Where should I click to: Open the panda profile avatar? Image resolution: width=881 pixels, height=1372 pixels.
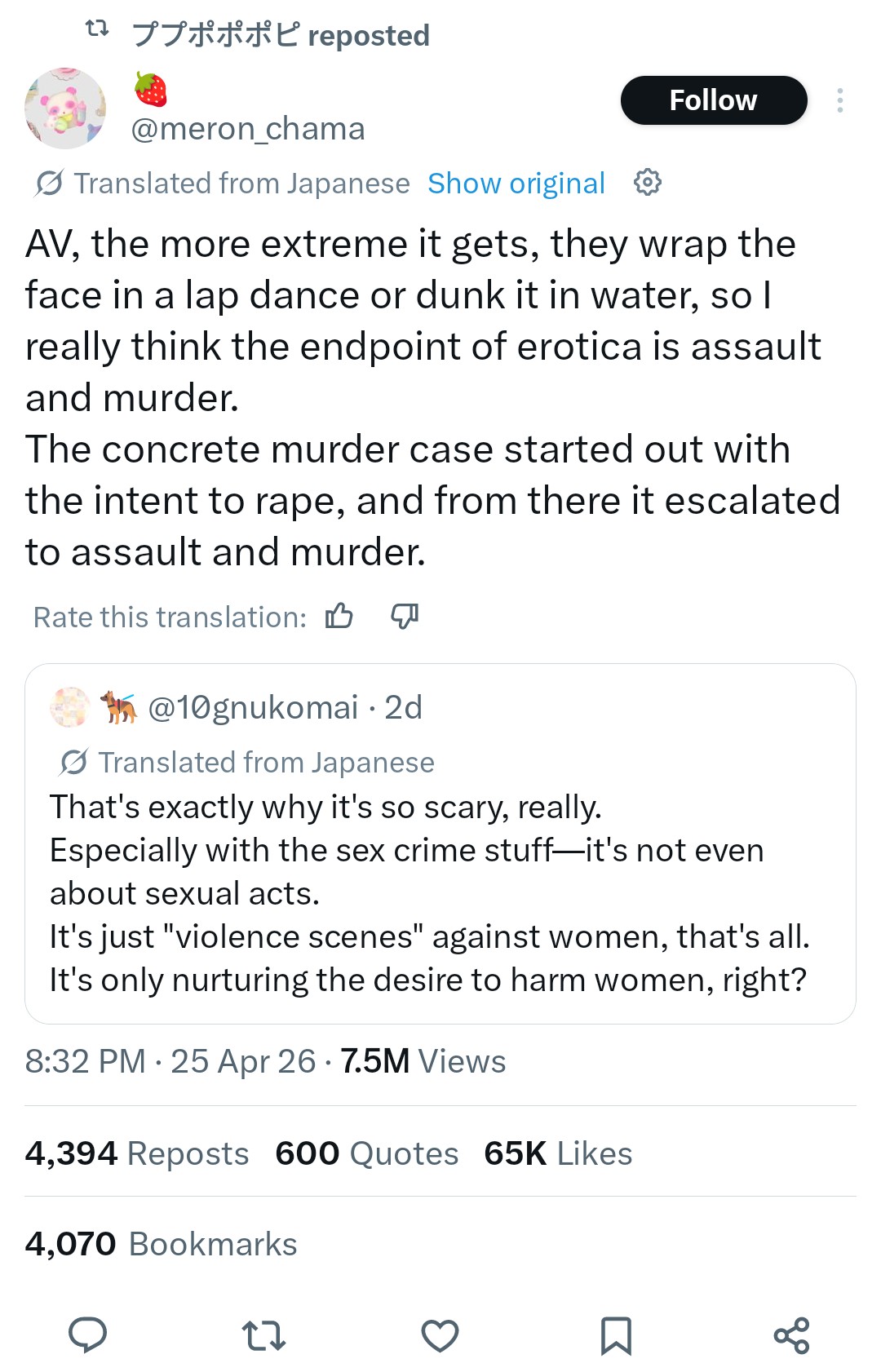65,108
